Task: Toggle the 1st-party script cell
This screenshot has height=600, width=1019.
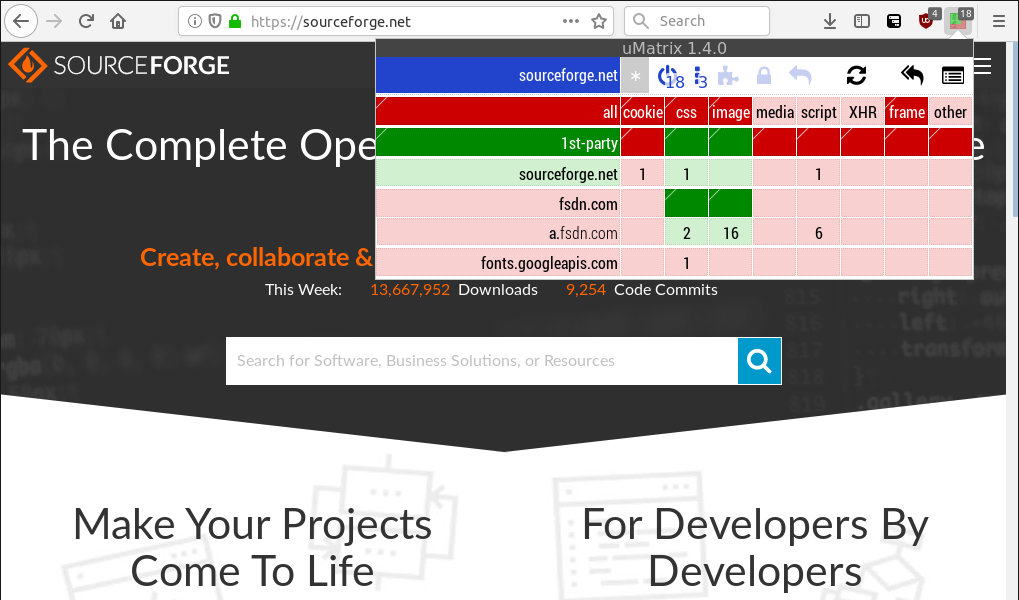Action: 819,142
